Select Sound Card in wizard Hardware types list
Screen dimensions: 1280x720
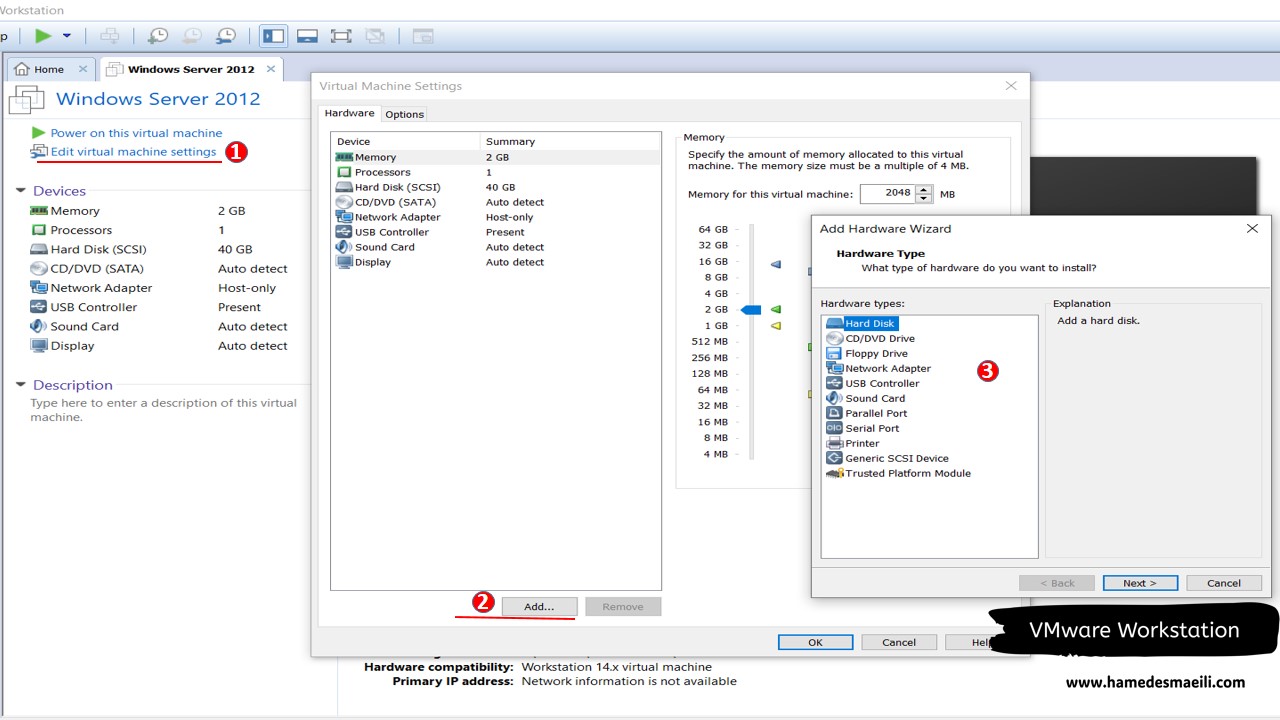865,398
